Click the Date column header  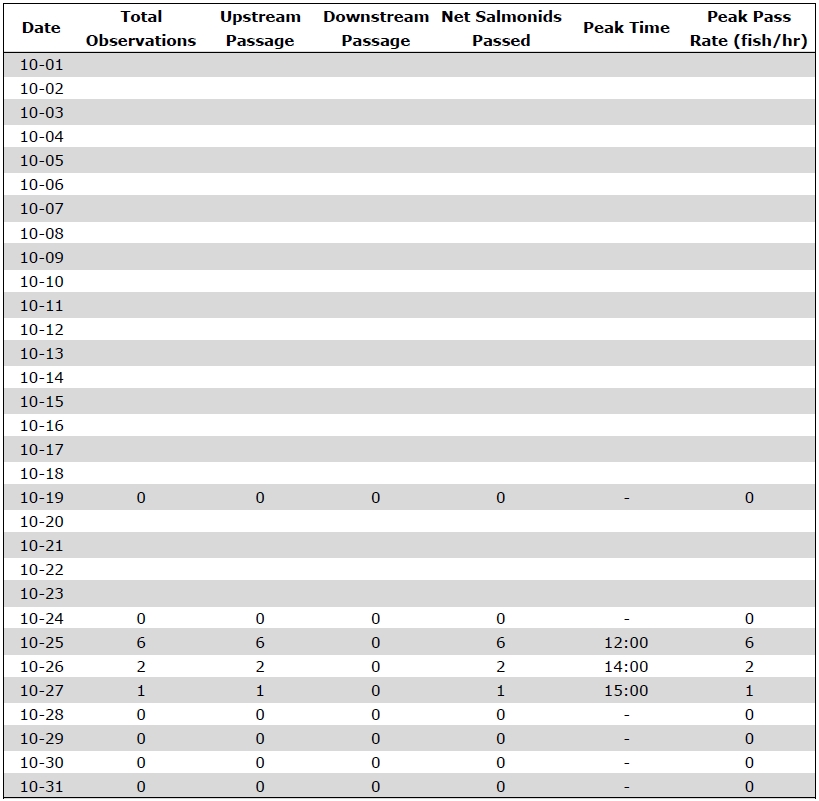point(41,28)
